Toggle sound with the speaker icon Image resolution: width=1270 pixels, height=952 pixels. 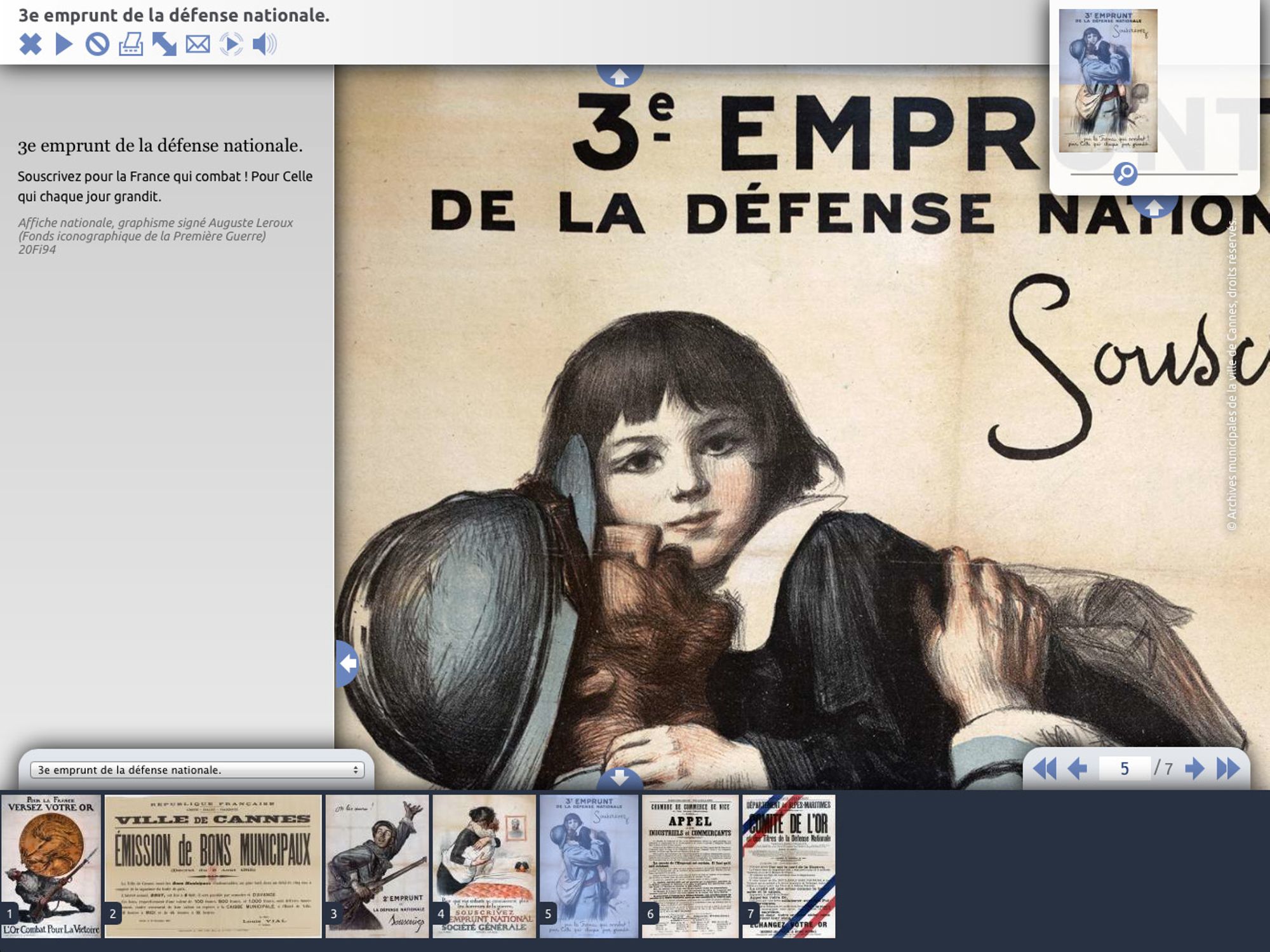coord(264,44)
